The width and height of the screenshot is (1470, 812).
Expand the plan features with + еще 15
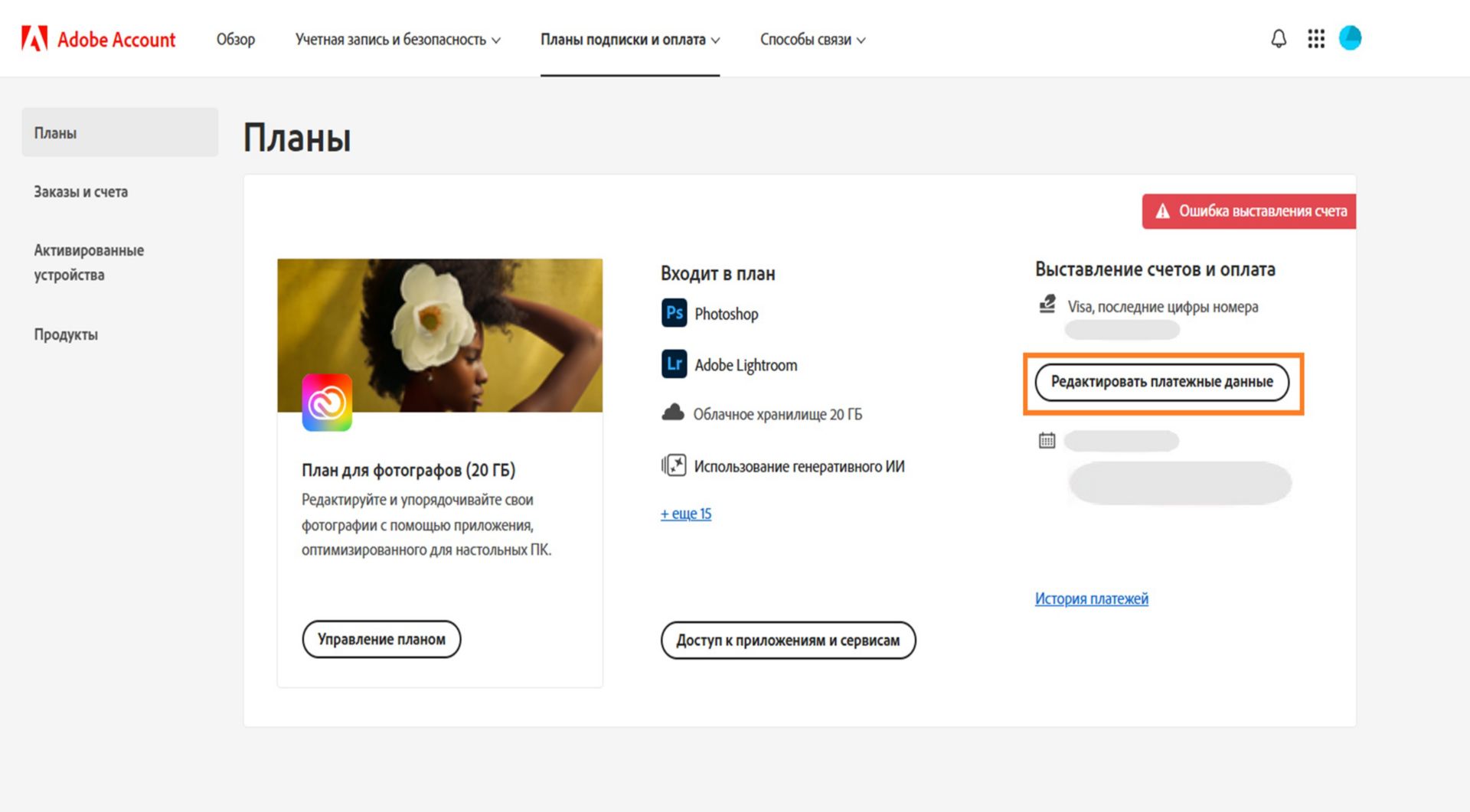[685, 514]
